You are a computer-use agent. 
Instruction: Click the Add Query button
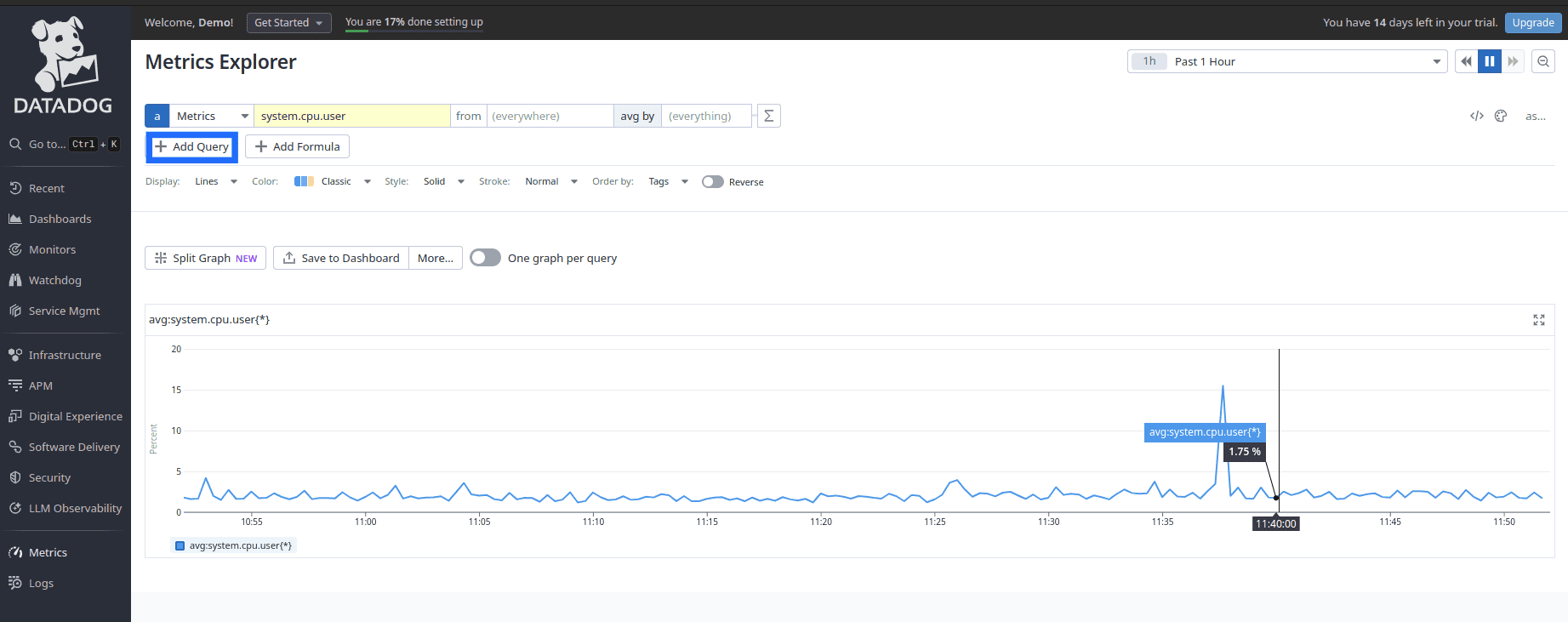click(191, 146)
